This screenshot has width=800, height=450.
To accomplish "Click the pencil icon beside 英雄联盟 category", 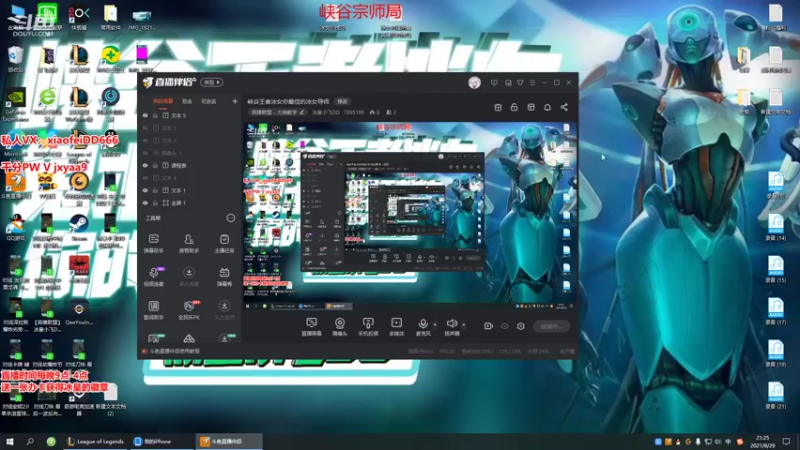I will (302, 112).
